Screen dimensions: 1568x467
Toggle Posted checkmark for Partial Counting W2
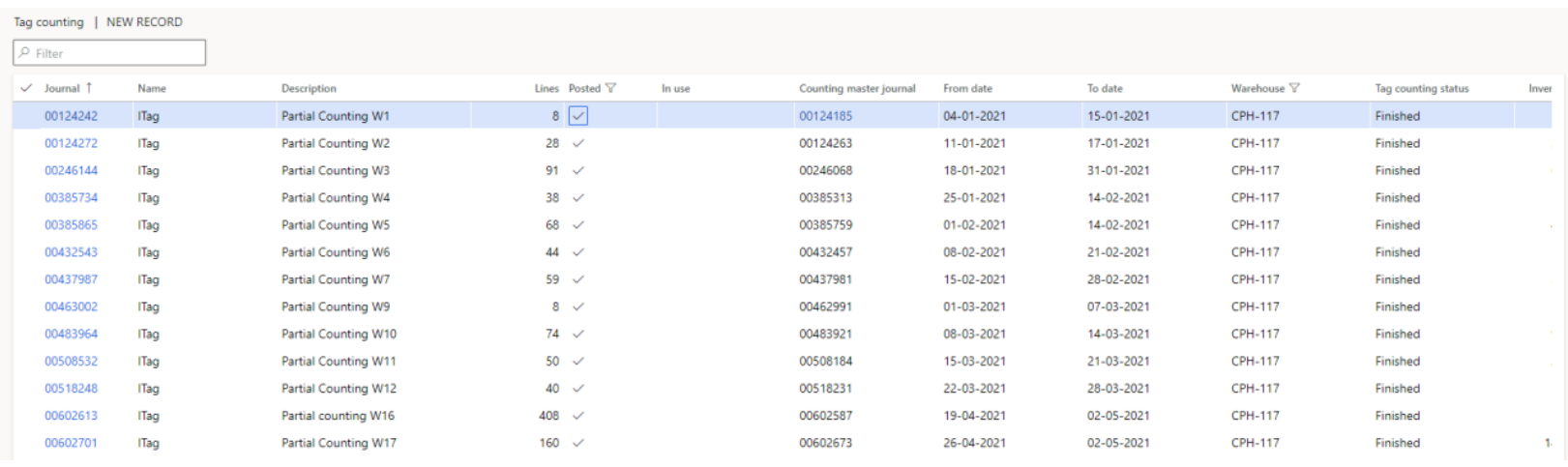pyautogui.click(x=578, y=143)
